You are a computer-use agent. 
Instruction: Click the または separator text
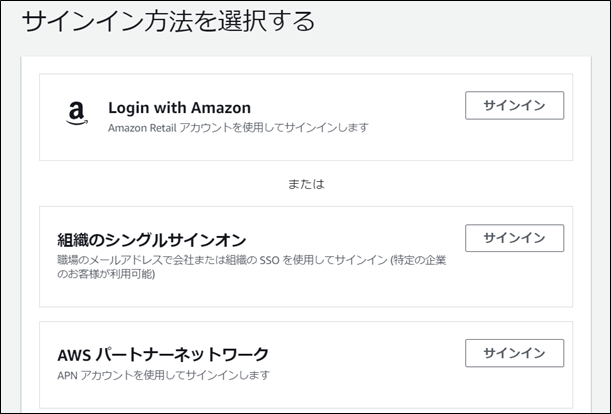(305, 184)
